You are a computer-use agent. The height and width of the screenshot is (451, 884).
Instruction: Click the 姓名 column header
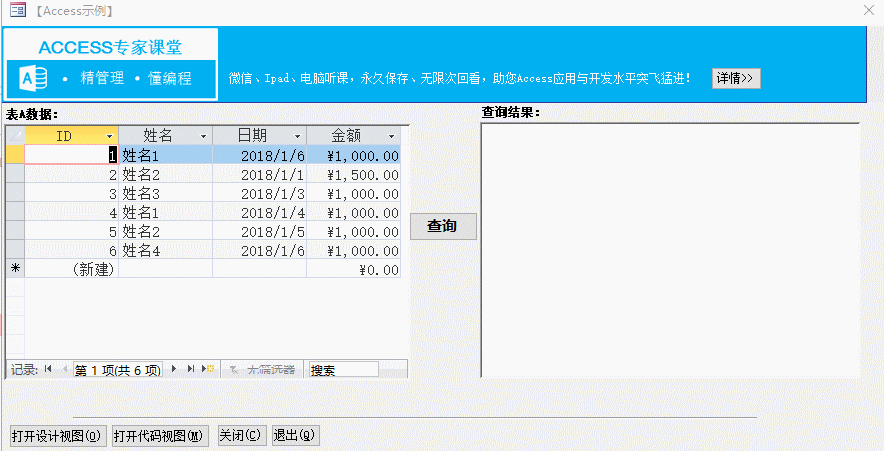pyautogui.click(x=166, y=135)
